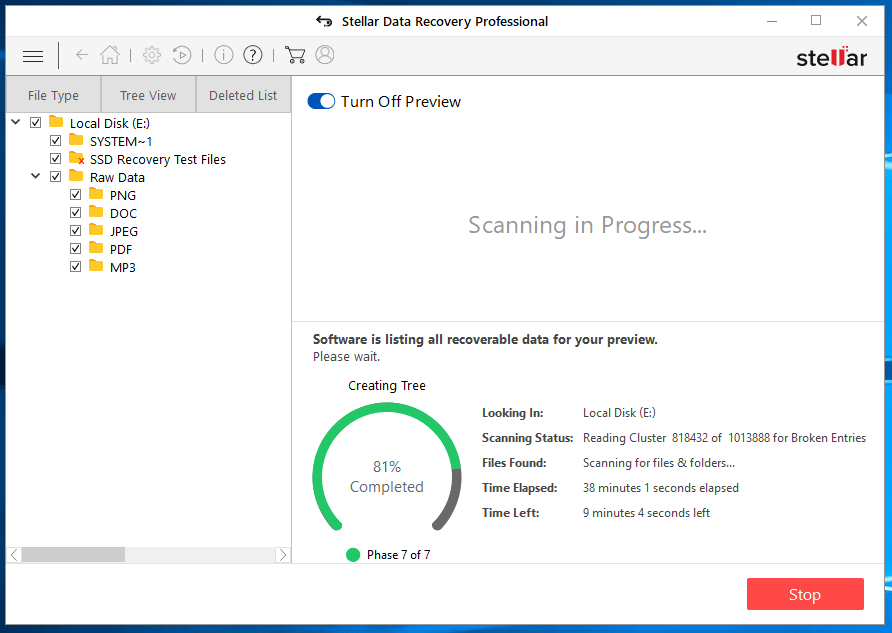Select the SYSTEM~1 label
This screenshot has width=892, height=633.
pos(121,142)
